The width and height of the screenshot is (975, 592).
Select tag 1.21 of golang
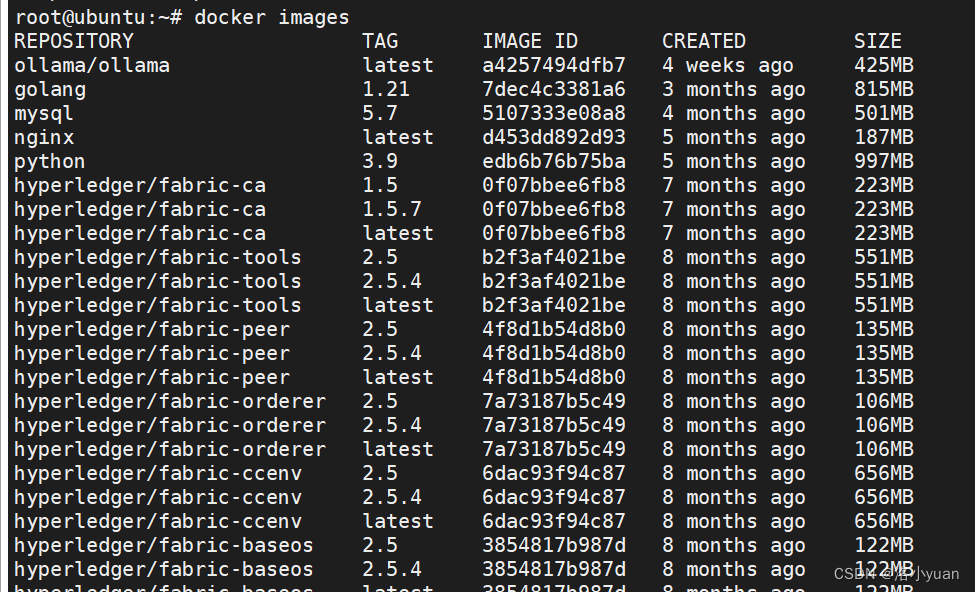pyautogui.click(x=386, y=90)
